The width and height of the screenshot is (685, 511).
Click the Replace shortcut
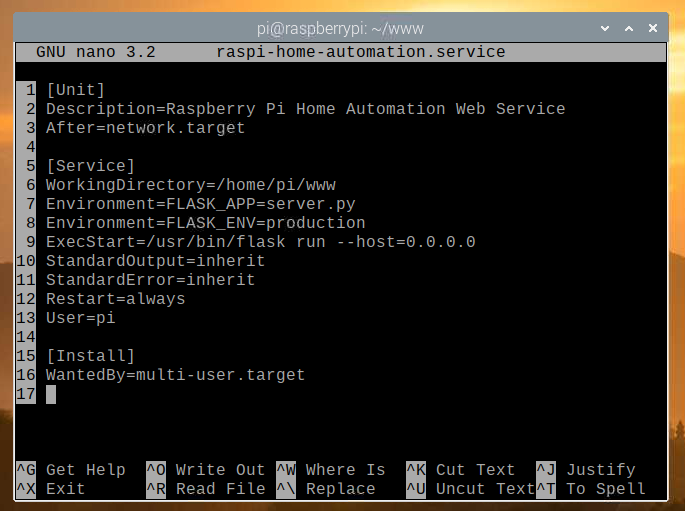coord(340,489)
